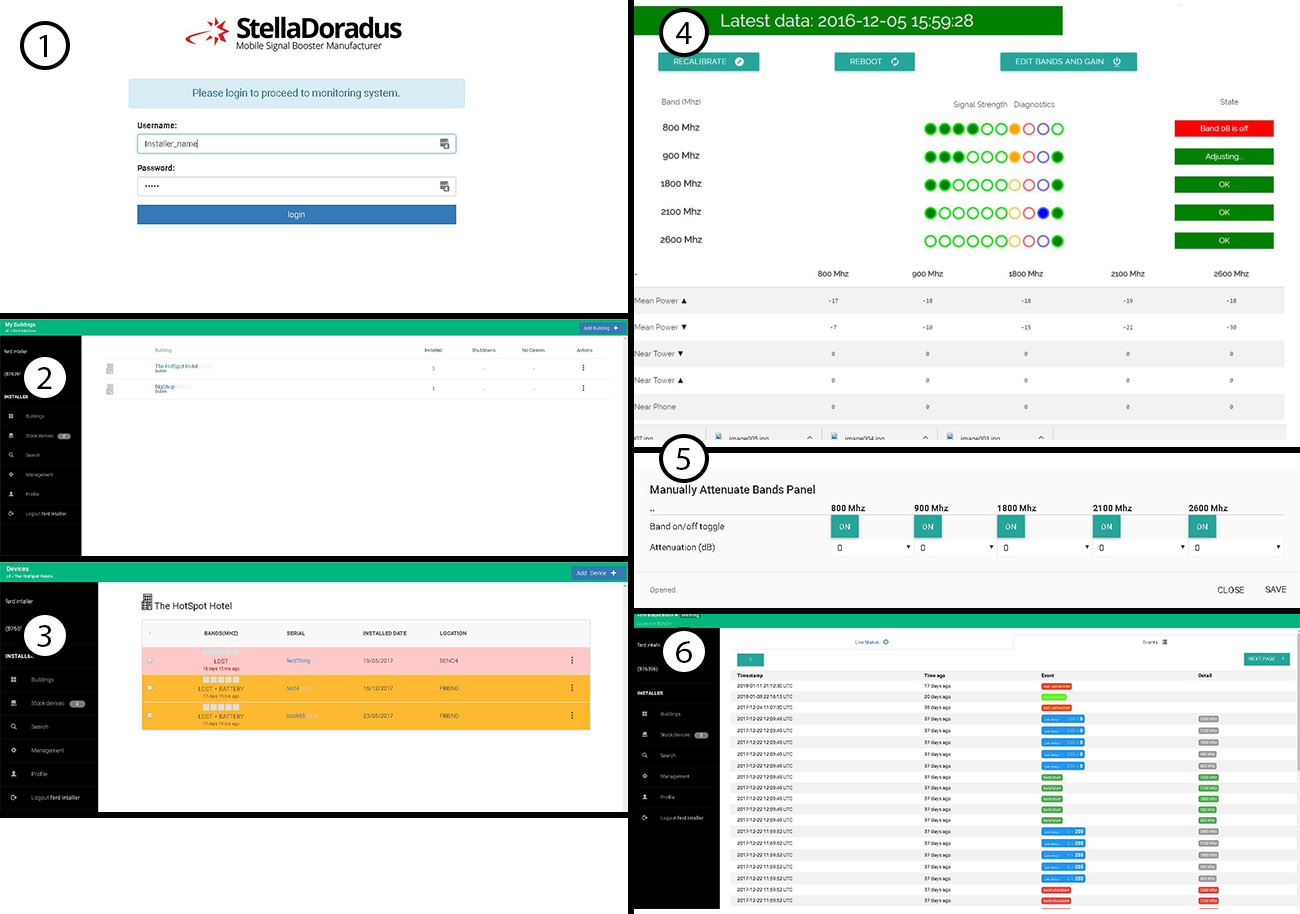
Task: Toggle the 2600 Mhz band ON switch
Action: (x=1202, y=527)
